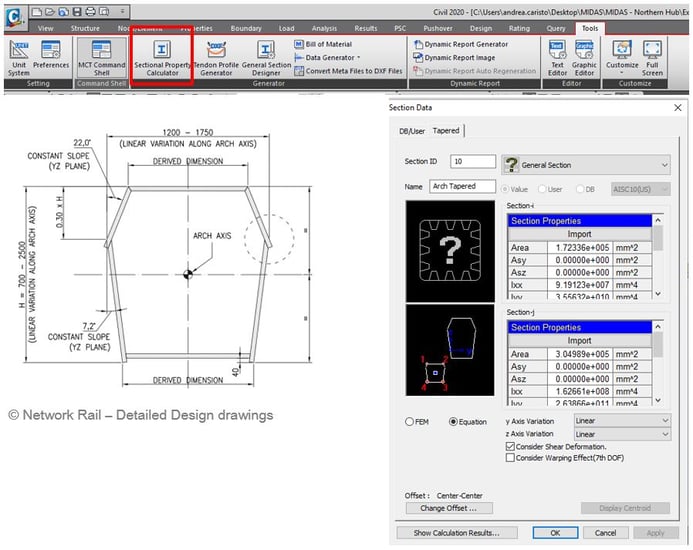Open the Customize ribbon option
693x550 pixels.
click(622, 58)
